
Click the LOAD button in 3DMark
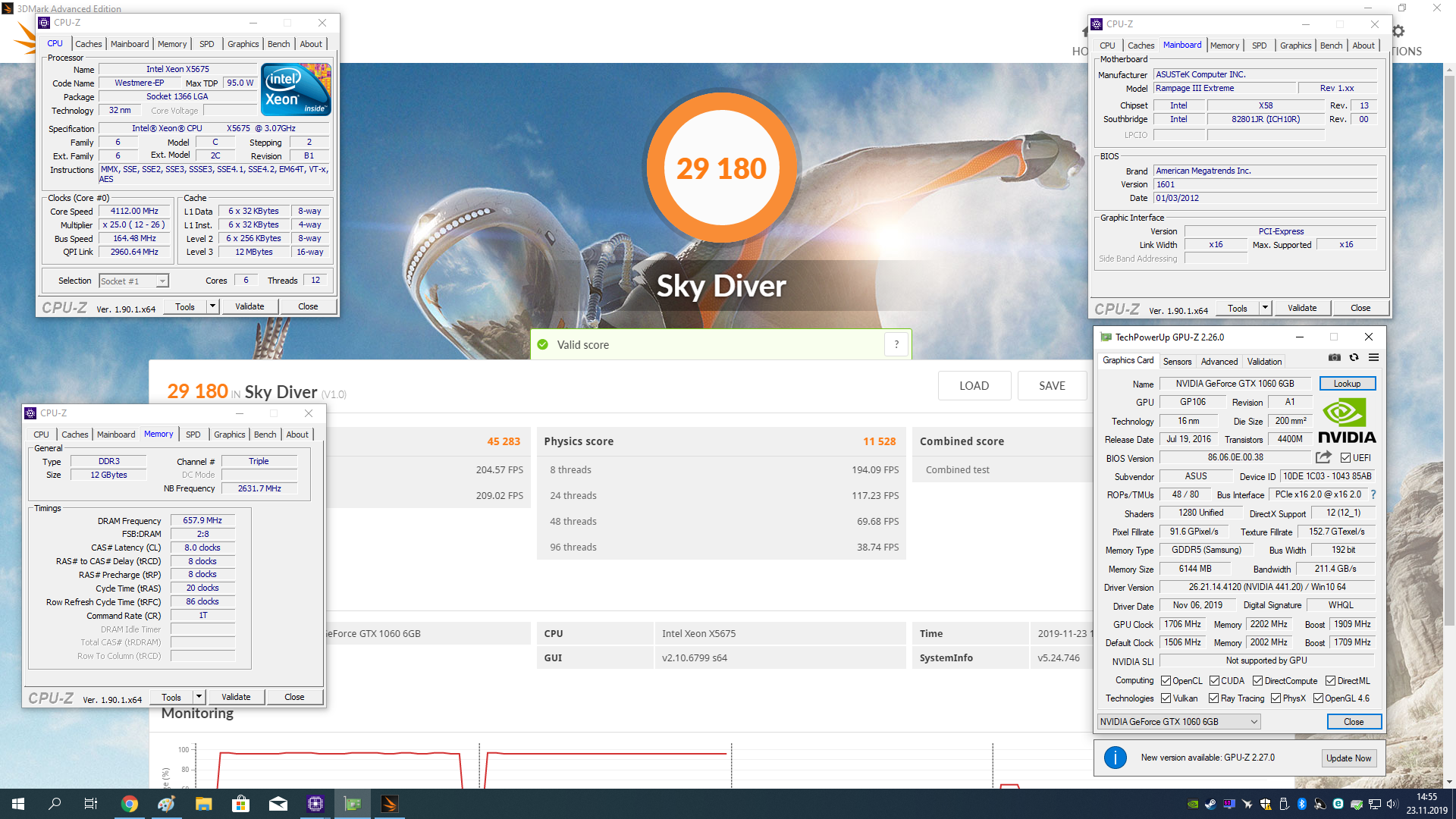pos(974,385)
